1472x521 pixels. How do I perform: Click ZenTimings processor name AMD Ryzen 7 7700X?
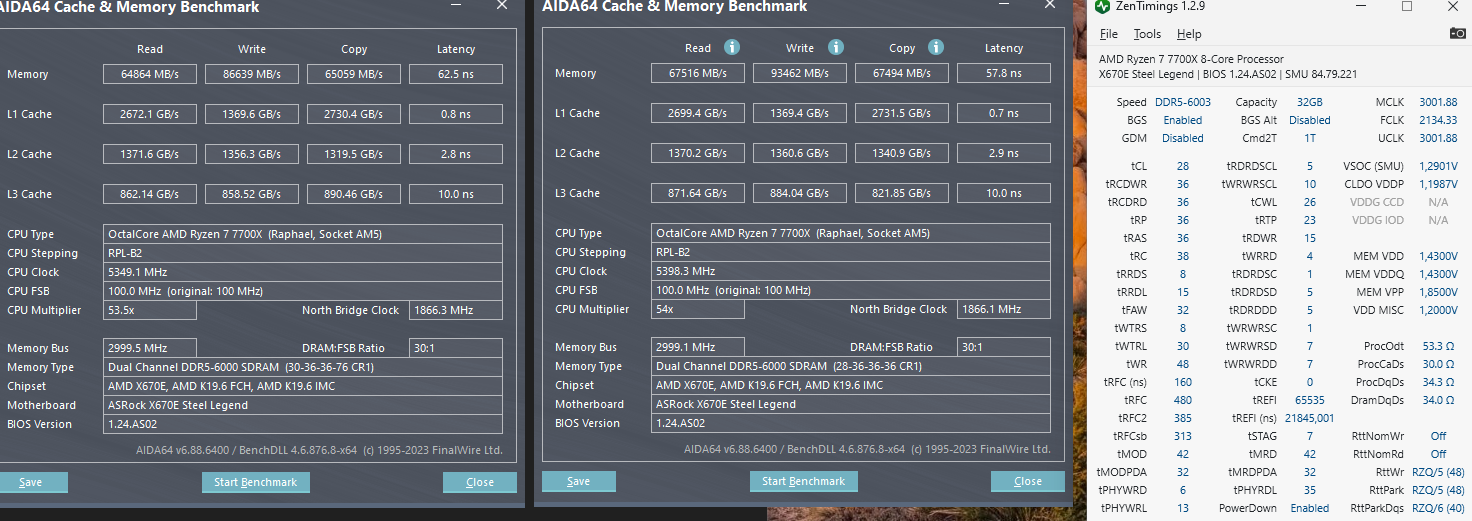(x=1191, y=59)
